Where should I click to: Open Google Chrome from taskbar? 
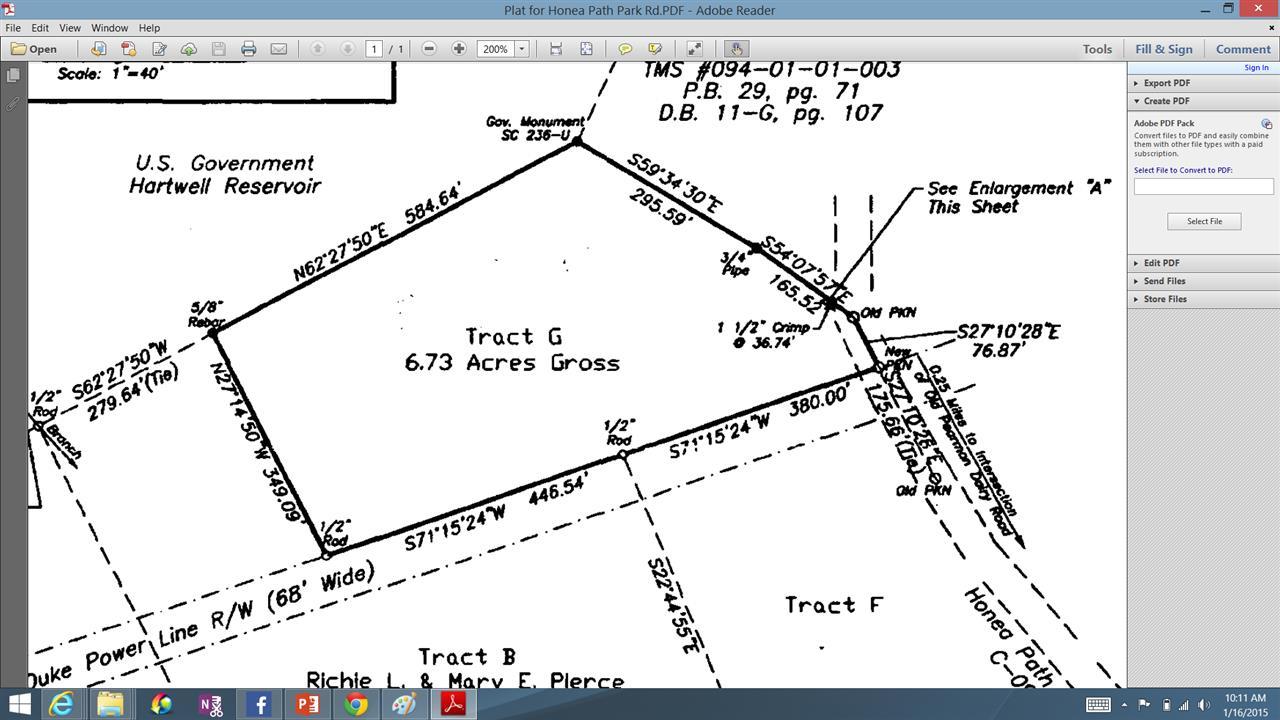(355, 704)
